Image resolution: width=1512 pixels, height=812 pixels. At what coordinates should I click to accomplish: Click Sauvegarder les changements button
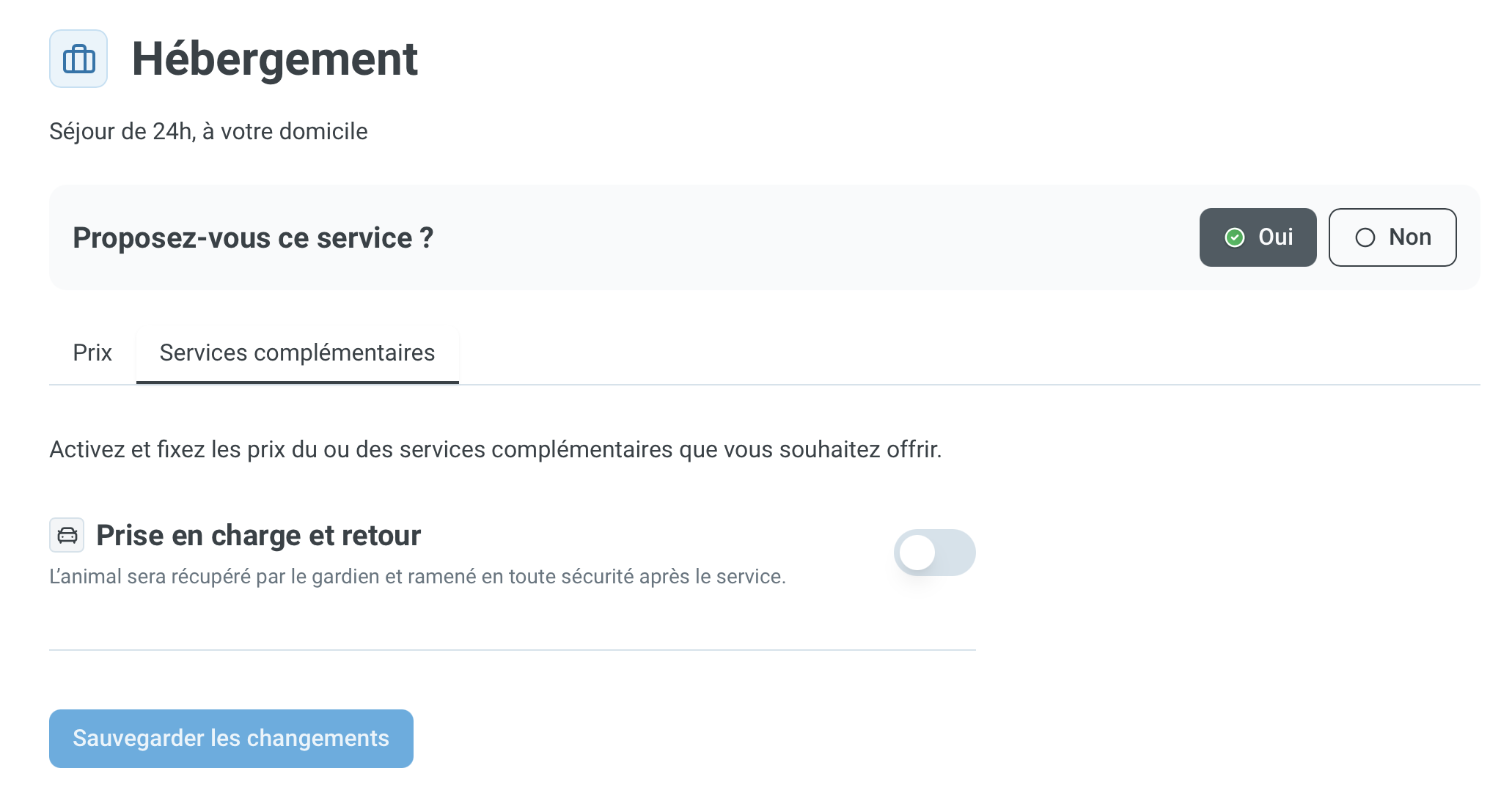(x=231, y=739)
